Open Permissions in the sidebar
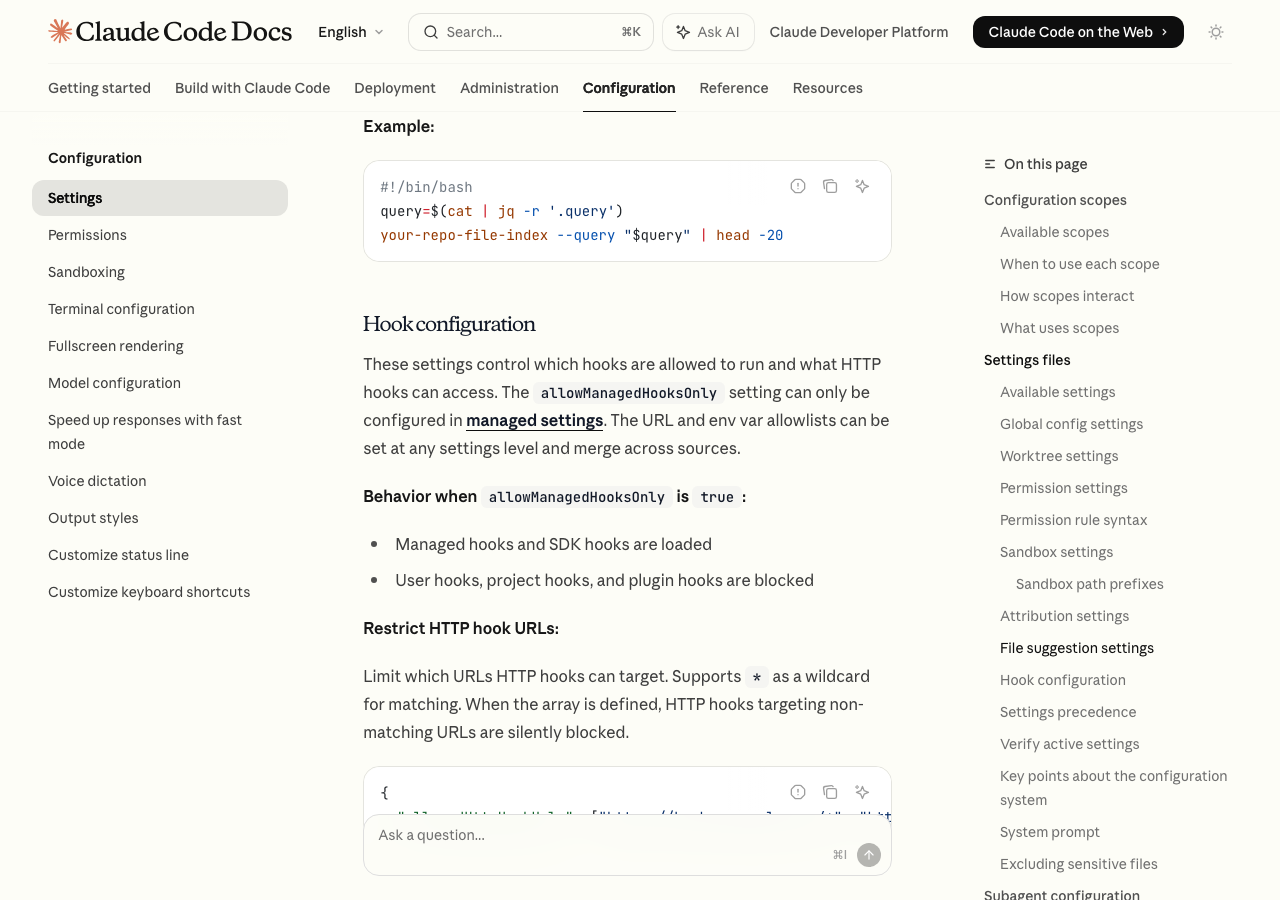 (x=87, y=235)
